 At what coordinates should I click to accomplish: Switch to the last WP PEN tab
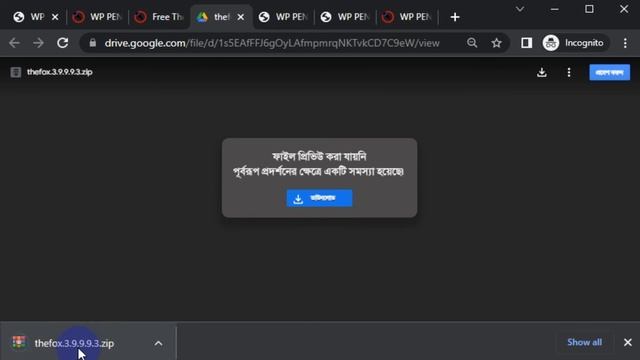[x=407, y=17]
